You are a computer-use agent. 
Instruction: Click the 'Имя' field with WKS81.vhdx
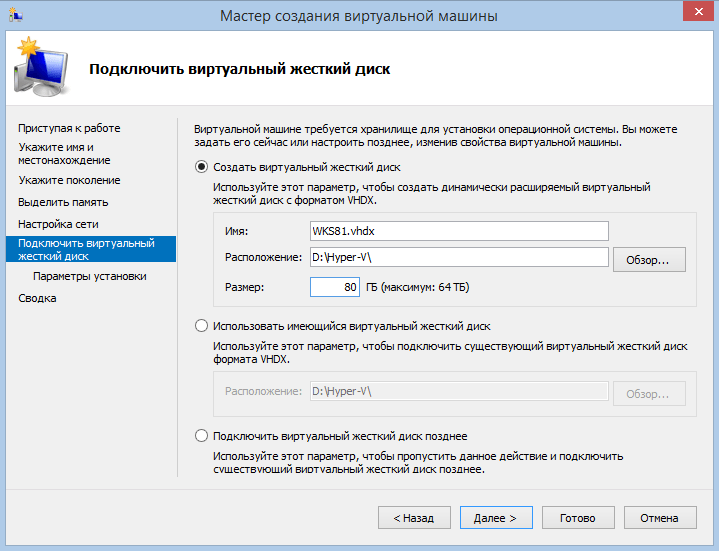click(x=458, y=231)
